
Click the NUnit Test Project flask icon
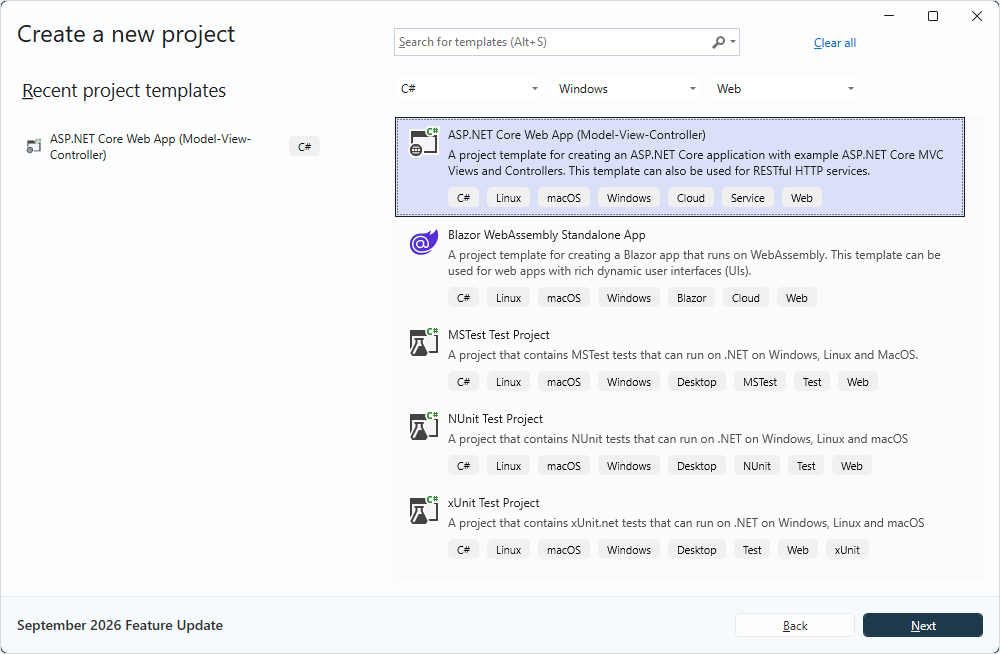pos(423,426)
